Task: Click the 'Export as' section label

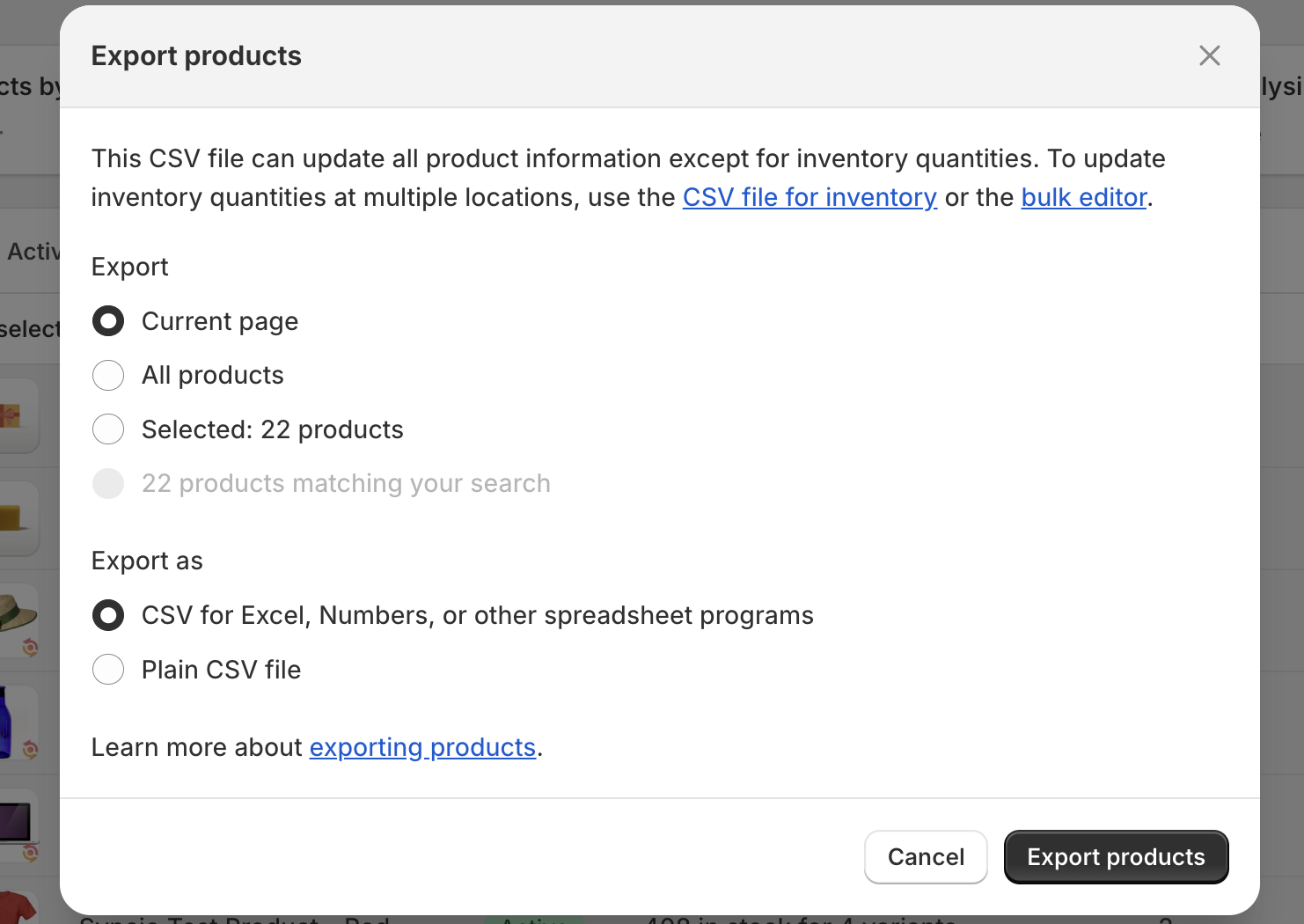Action: 147,561
